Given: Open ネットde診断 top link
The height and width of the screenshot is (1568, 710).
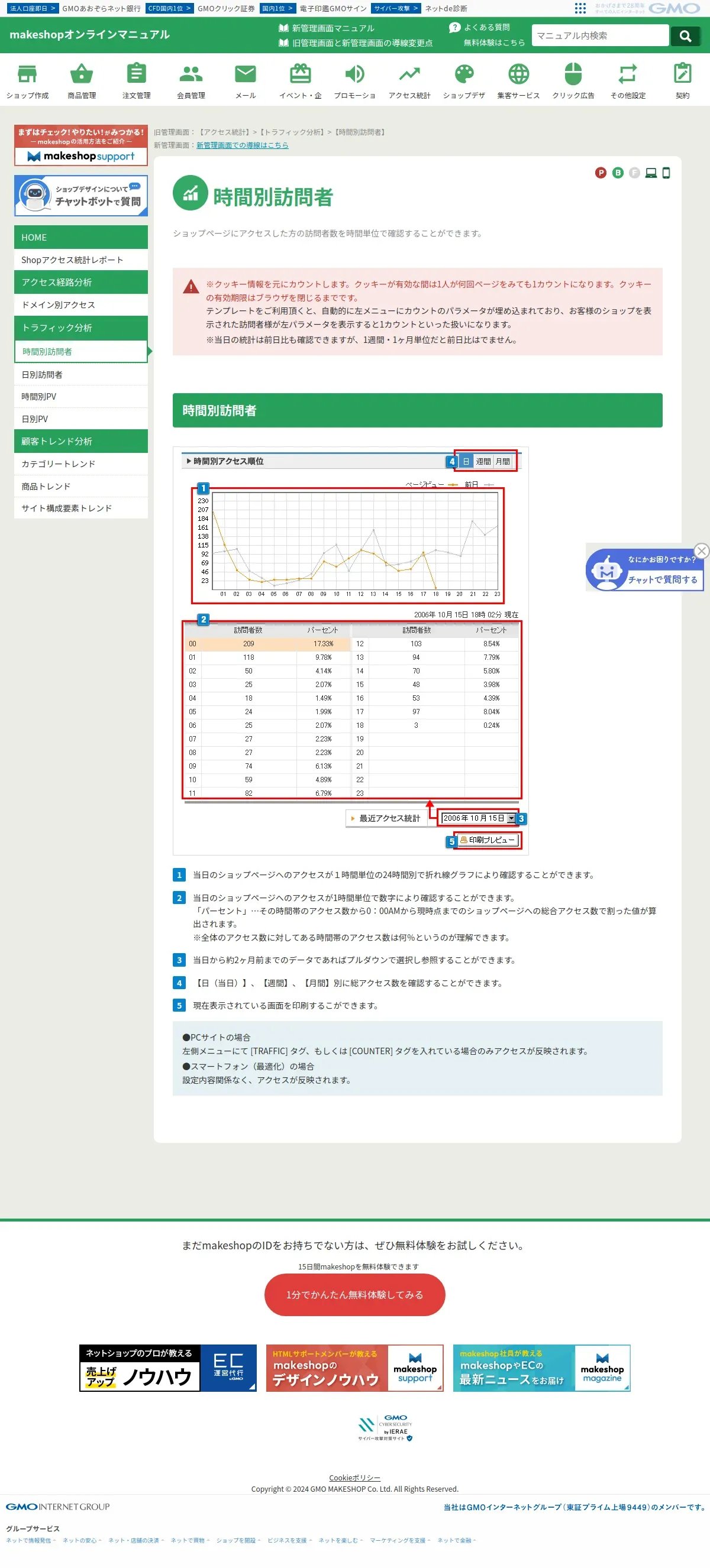Looking at the screenshot, I should tap(446, 8).
